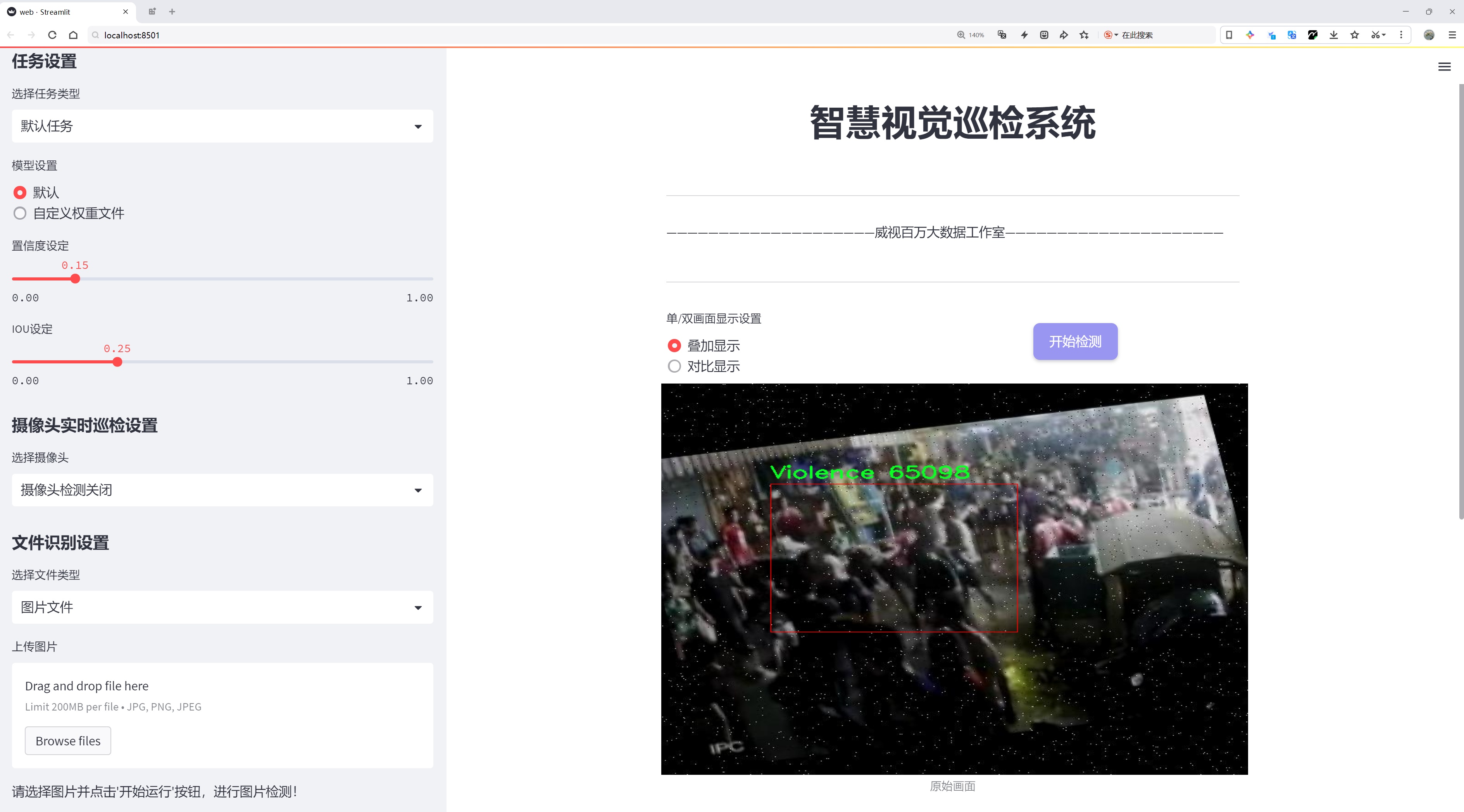Open a new browser tab with plus button
This screenshot has height=812, width=1464.
tap(172, 11)
